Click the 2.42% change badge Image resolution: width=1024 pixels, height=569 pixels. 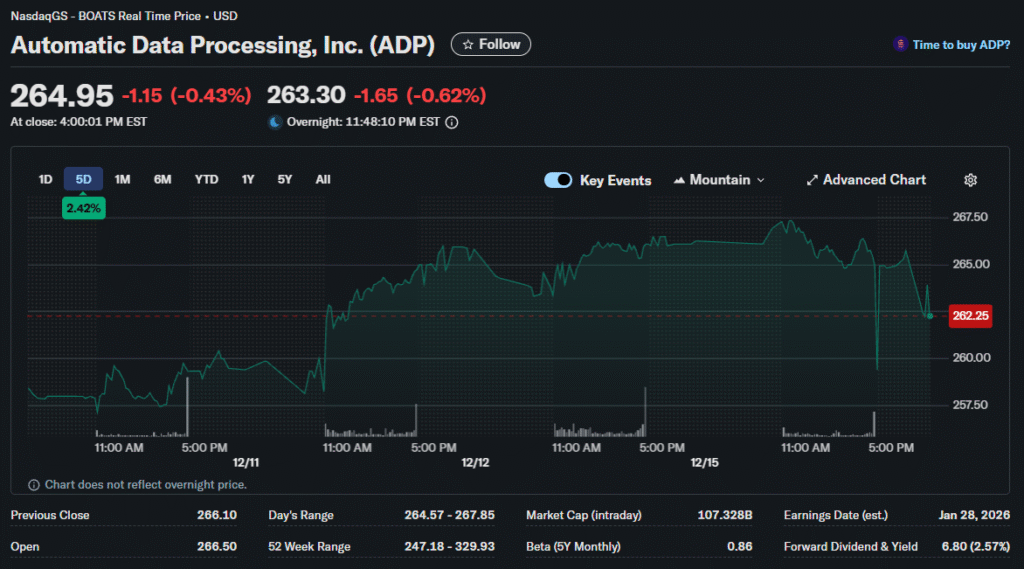click(x=84, y=208)
